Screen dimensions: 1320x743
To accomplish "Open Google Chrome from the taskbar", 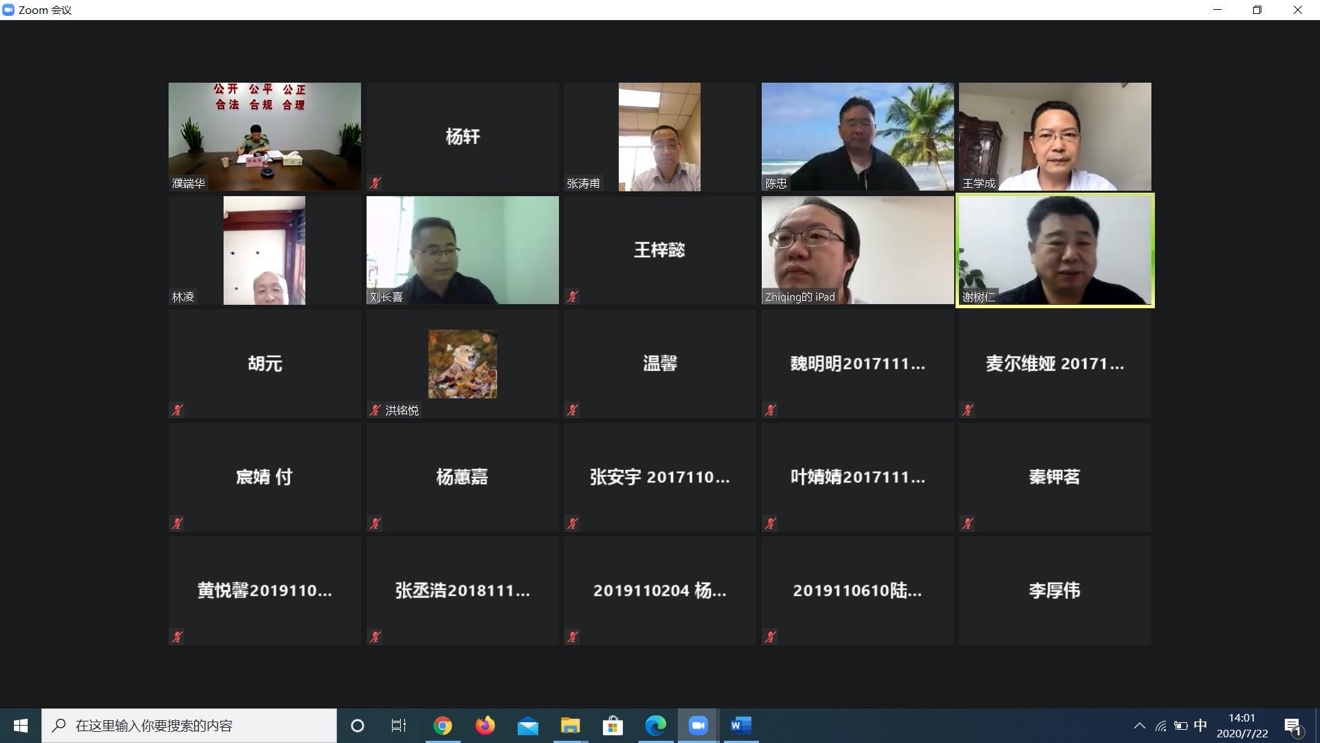I will (442, 725).
